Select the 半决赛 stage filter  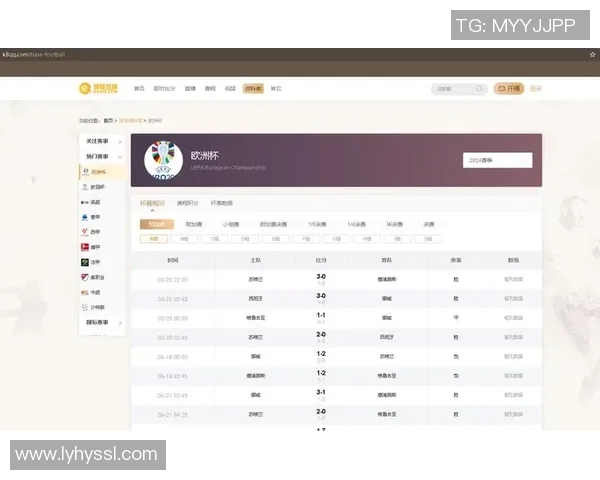click(x=394, y=225)
